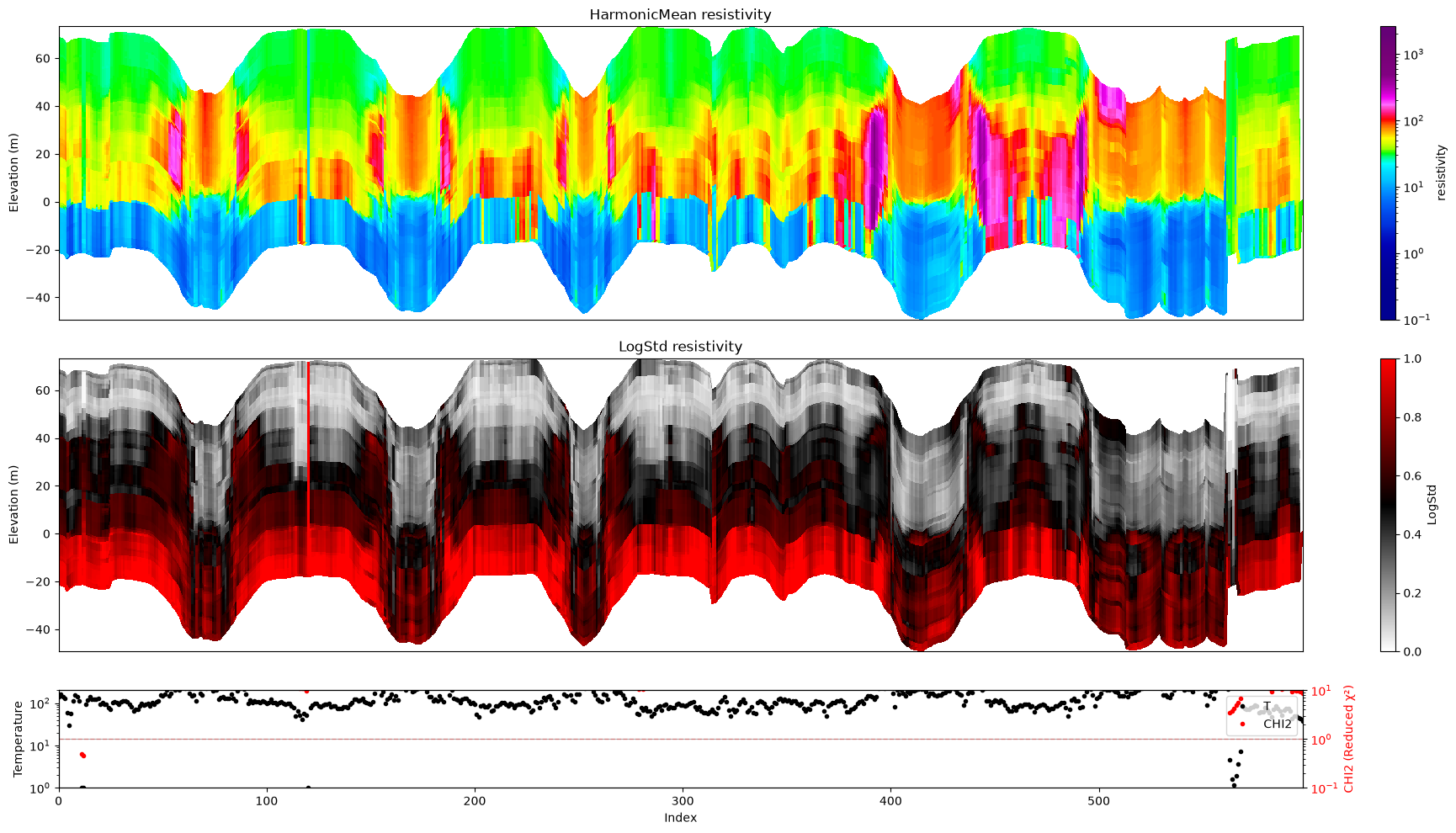Select the LogStd red-gray colorbar
This screenshot has width=1456, height=833.
[1389, 505]
